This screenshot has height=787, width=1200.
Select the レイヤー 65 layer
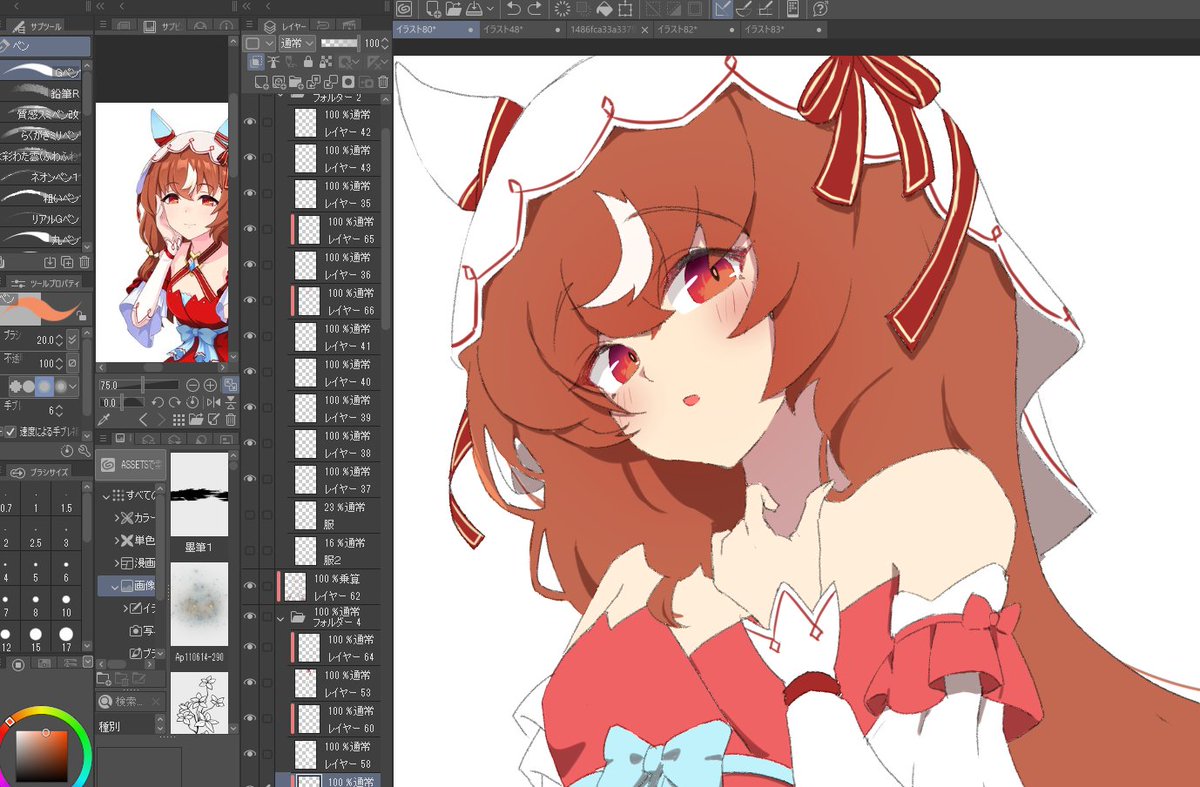coord(335,230)
